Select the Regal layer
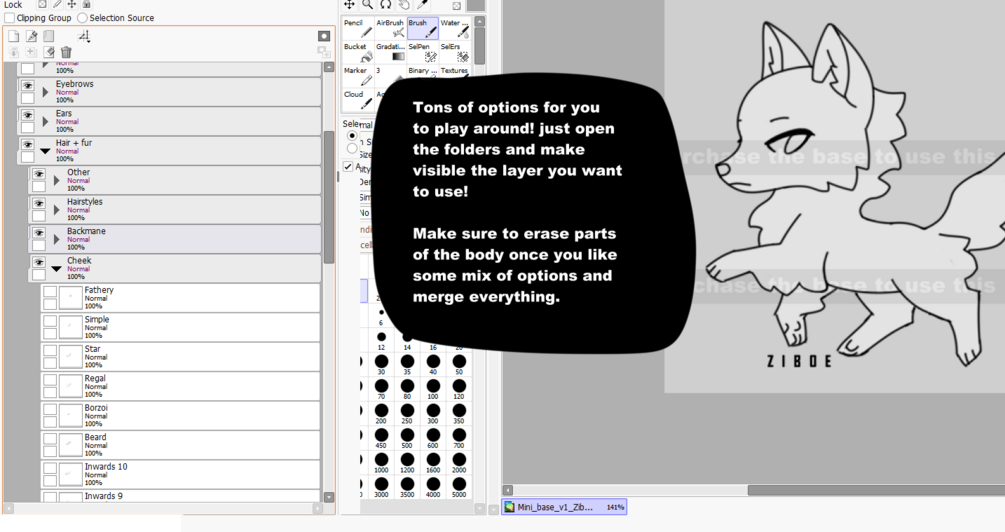This screenshot has height=532, width=1005. (181, 387)
